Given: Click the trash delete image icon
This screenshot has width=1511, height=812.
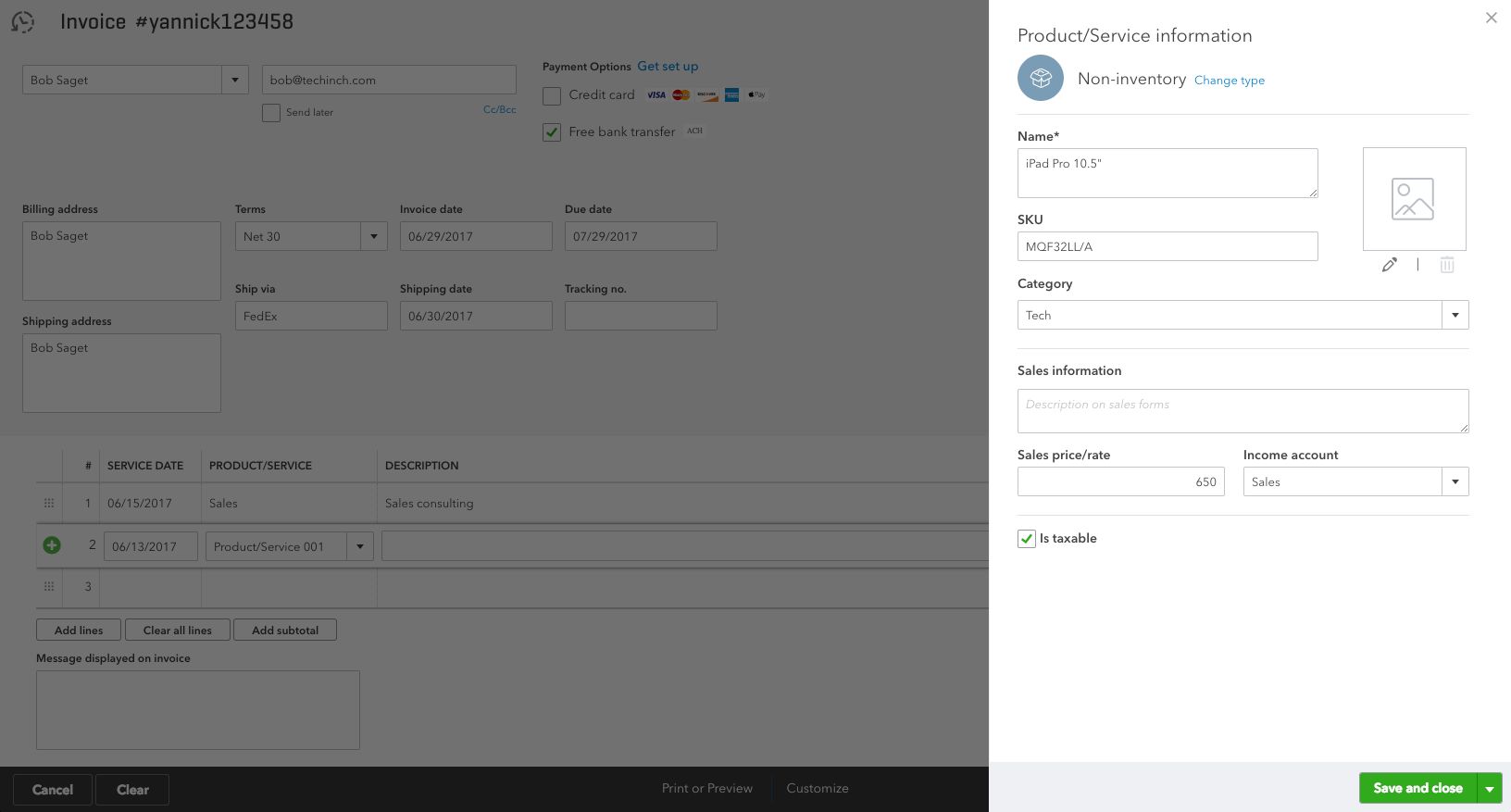Looking at the screenshot, I should (1446, 265).
